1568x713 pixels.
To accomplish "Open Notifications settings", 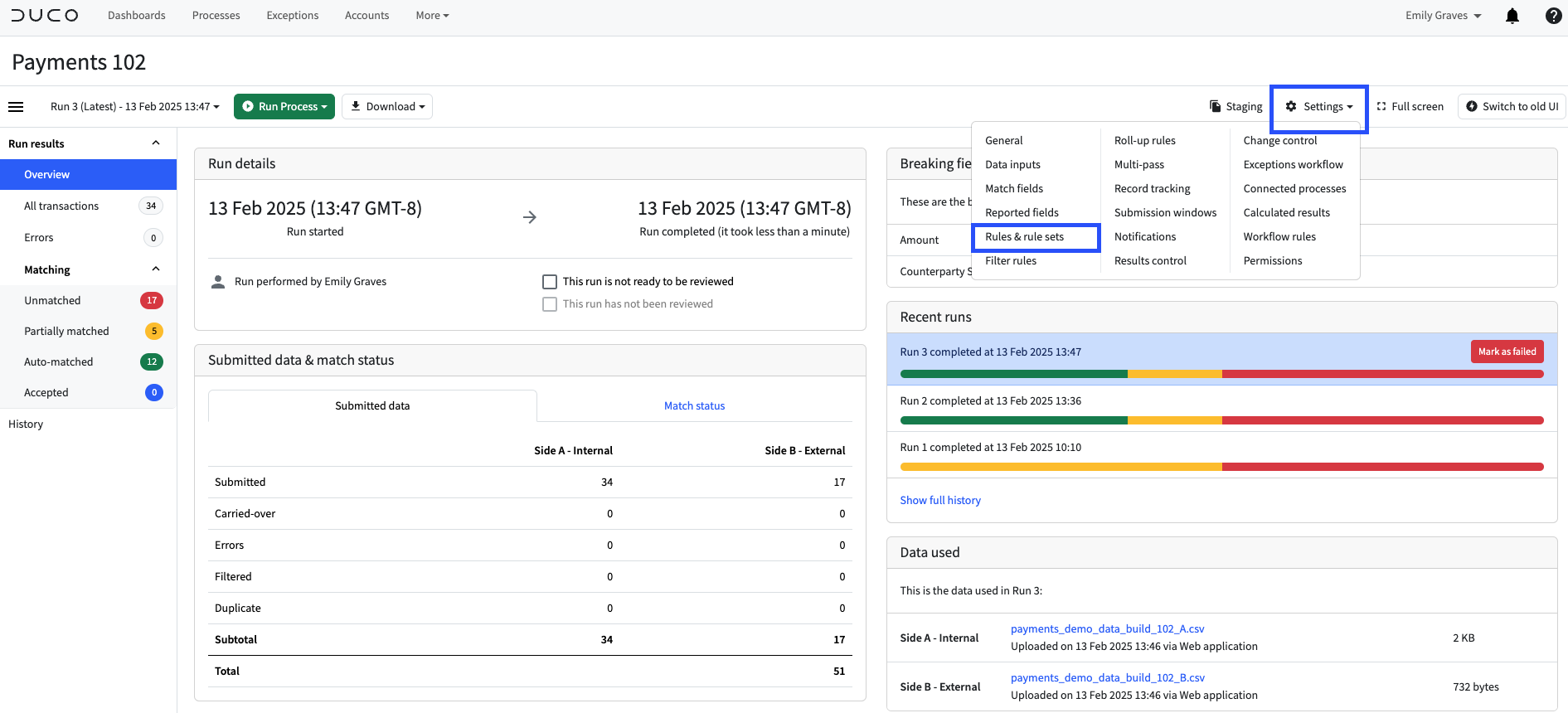I will click(x=1145, y=237).
